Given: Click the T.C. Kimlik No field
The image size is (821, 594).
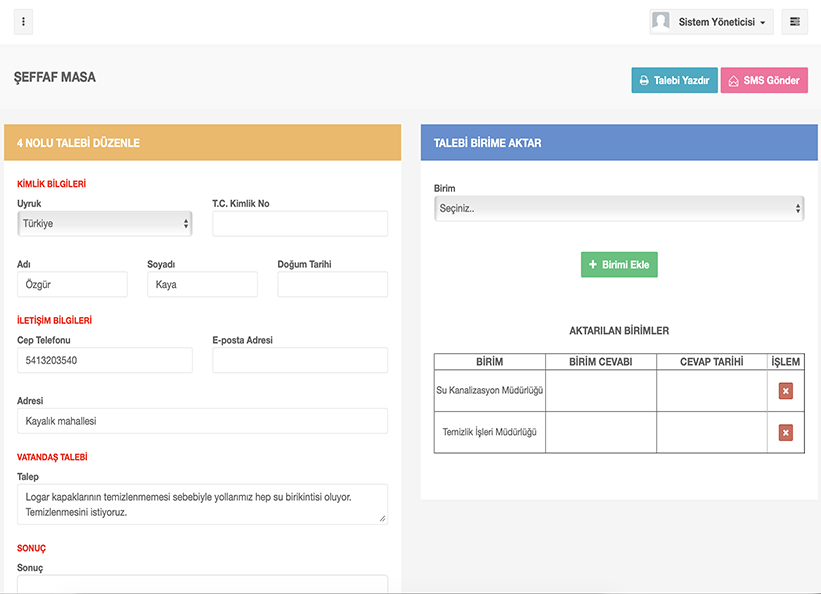Looking at the screenshot, I should coord(299,224).
